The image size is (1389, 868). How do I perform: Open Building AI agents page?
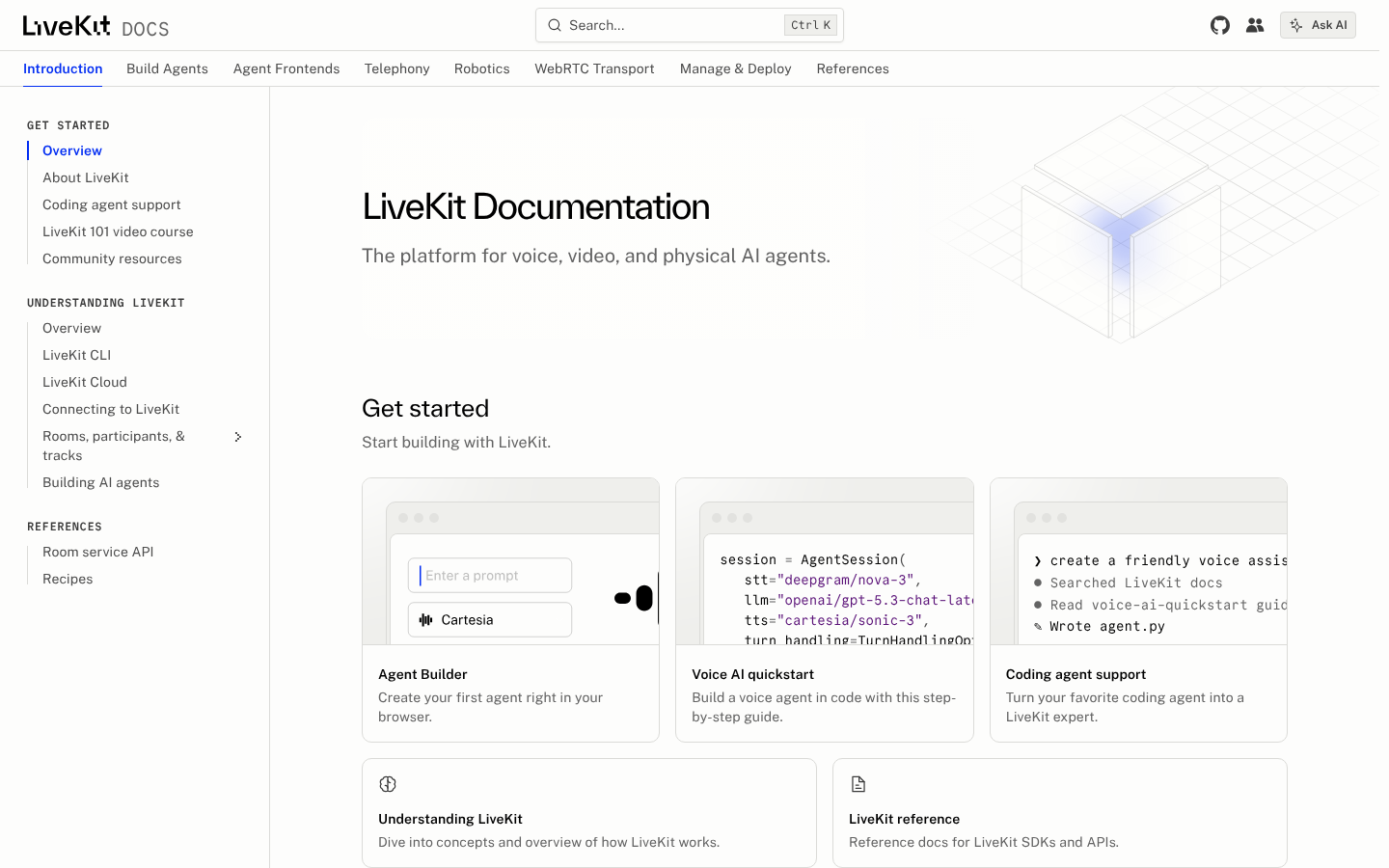(x=101, y=482)
